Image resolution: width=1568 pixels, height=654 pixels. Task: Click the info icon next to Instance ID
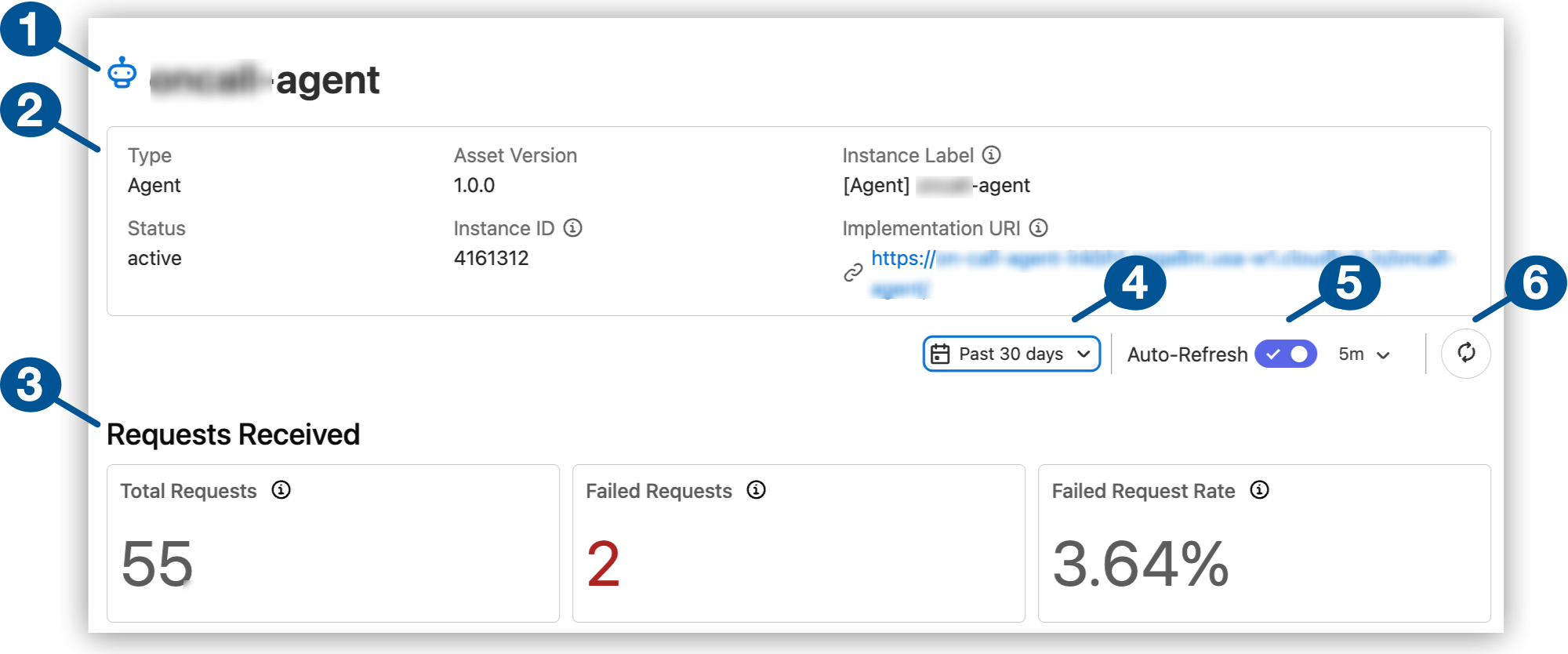tap(573, 228)
